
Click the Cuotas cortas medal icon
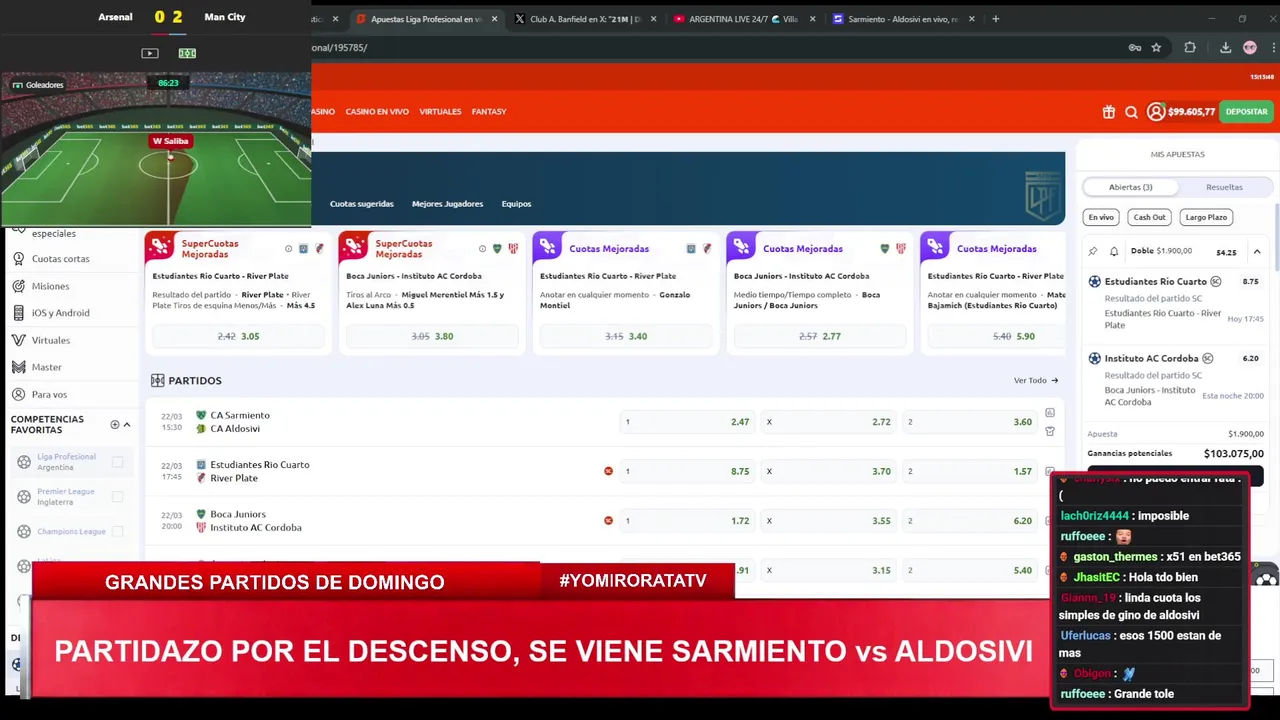tap(19, 258)
